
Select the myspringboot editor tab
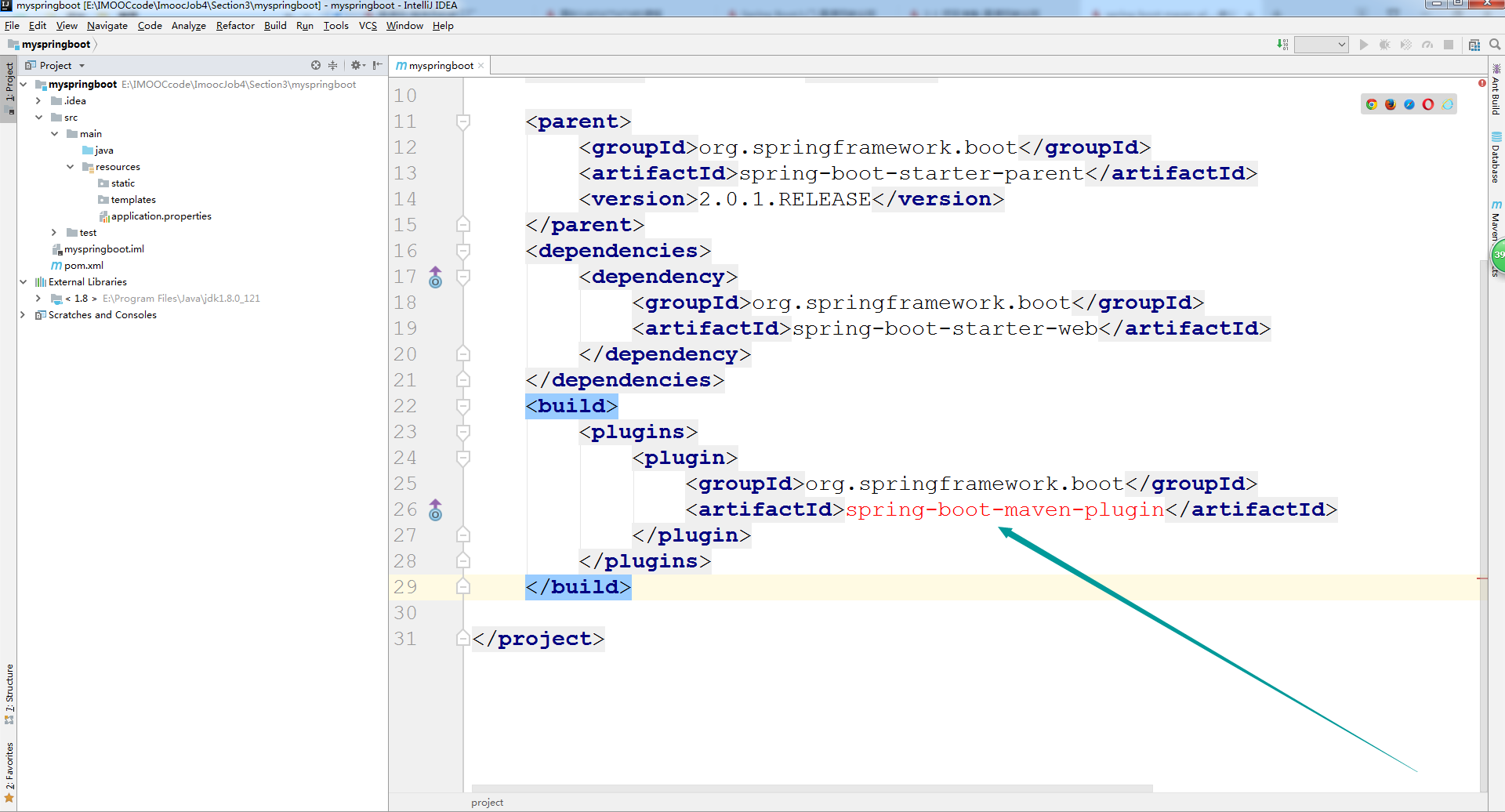(x=441, y=66)
